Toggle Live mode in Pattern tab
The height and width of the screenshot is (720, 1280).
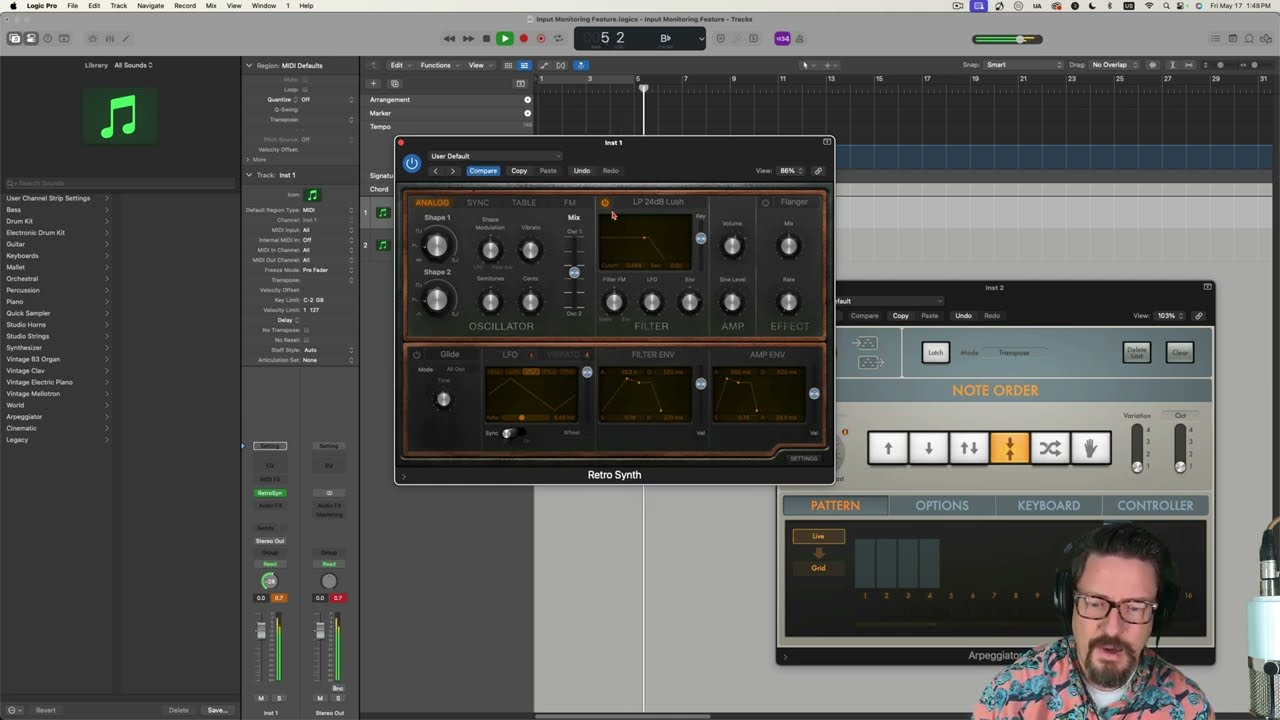point(818,536)
